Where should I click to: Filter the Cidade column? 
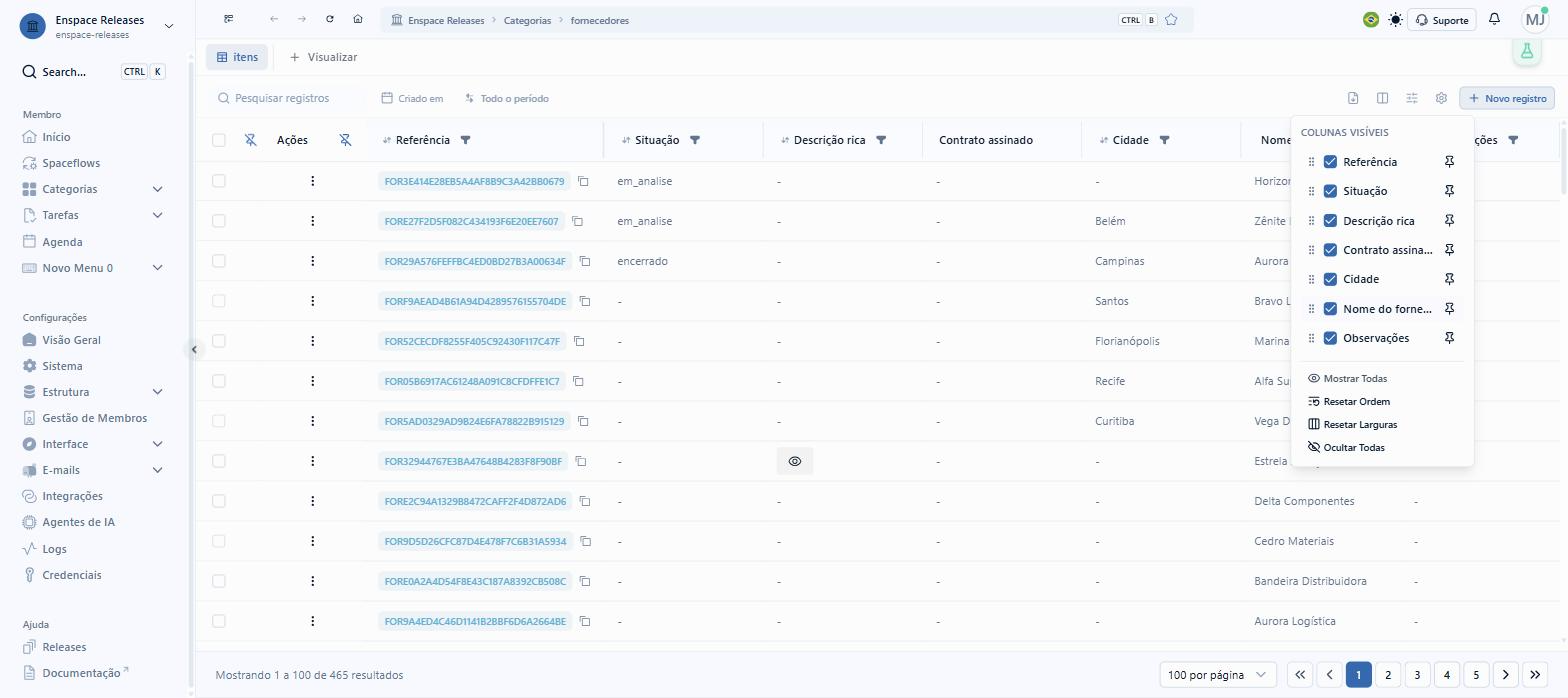coord(1164,140)
